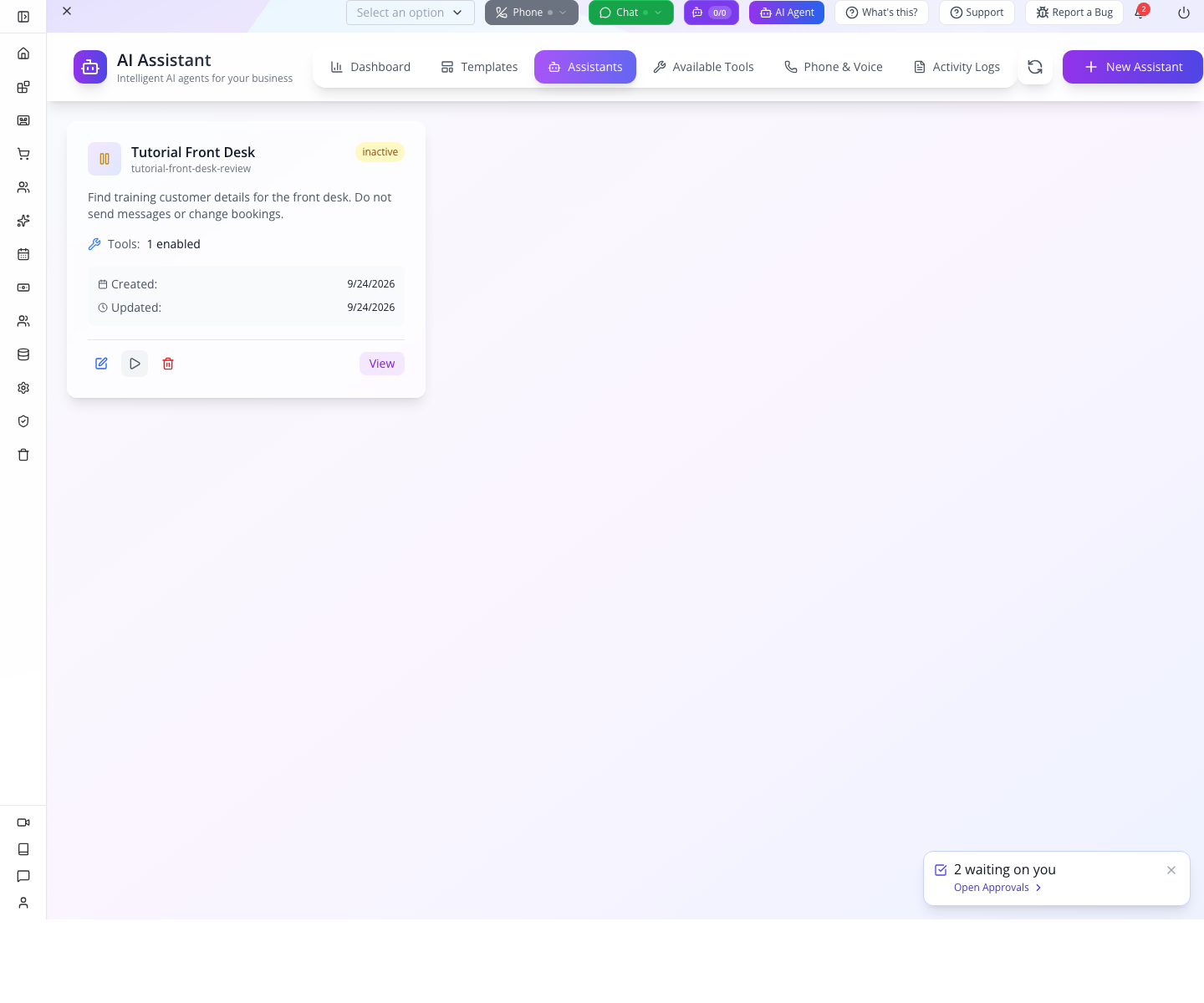Click the power icon to log out

pyautogui.click(x=1184, y=13)
